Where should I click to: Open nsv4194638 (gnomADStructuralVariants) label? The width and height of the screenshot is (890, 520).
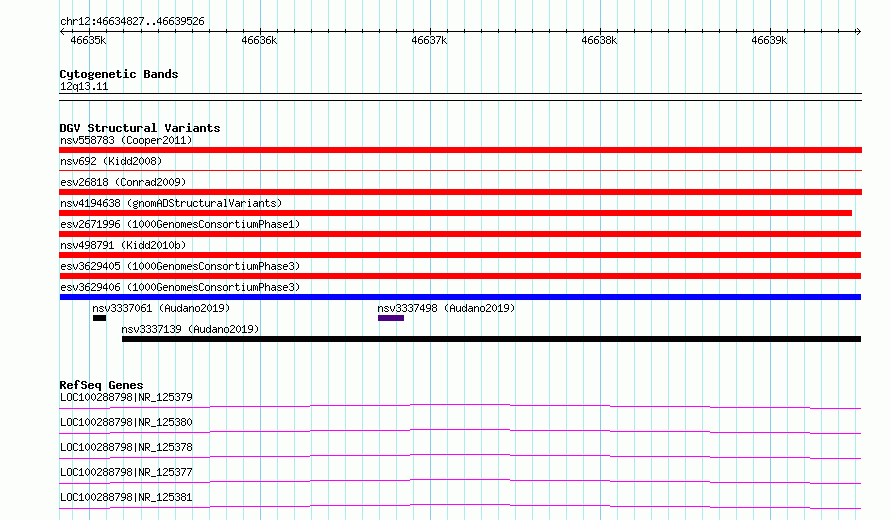tap(171, 203)
